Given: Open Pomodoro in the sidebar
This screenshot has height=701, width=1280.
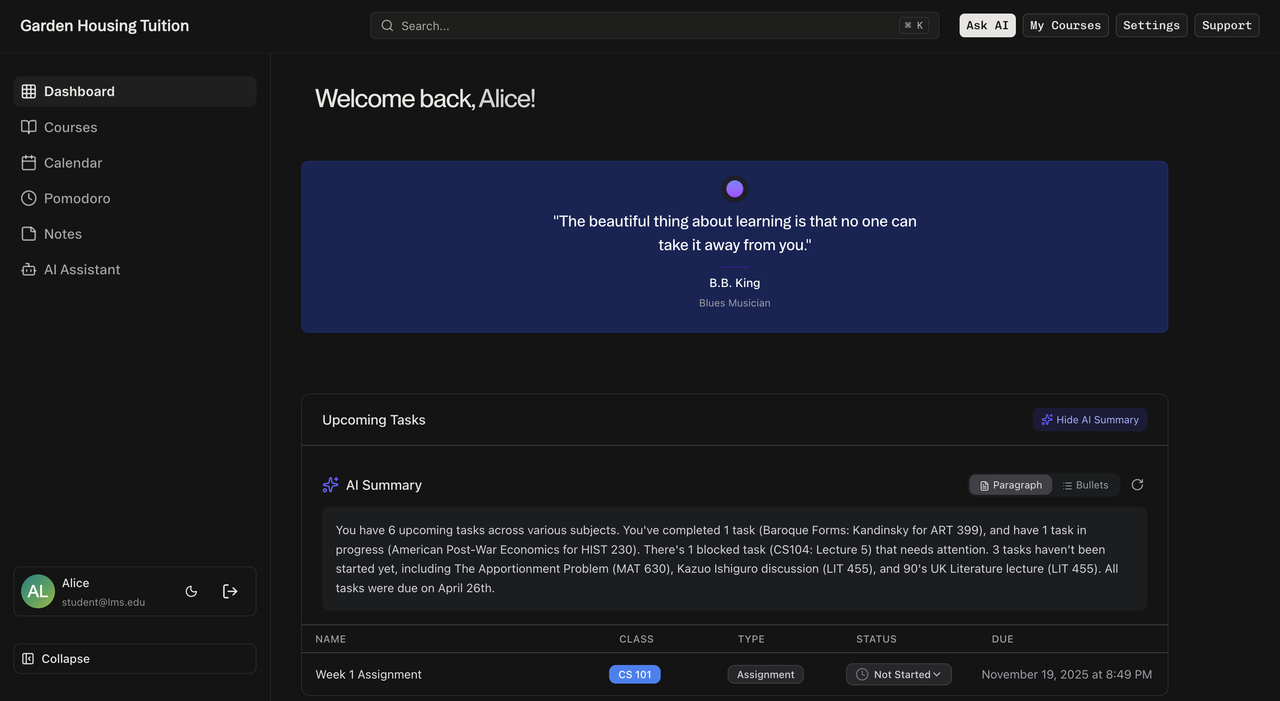Looking at the screenshot, I should coord(135,198).
